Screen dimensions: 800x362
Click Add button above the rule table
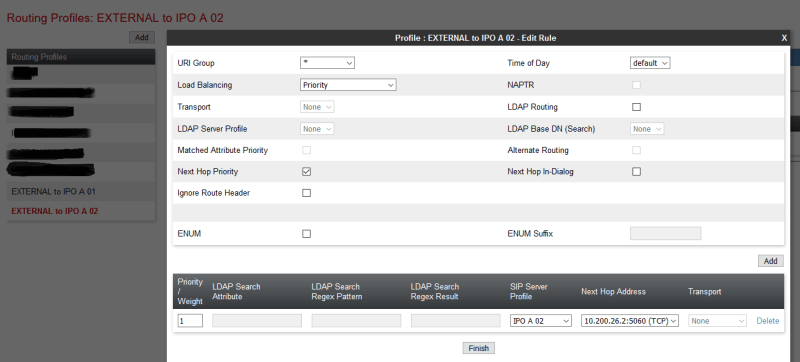[x=770, y=261]
